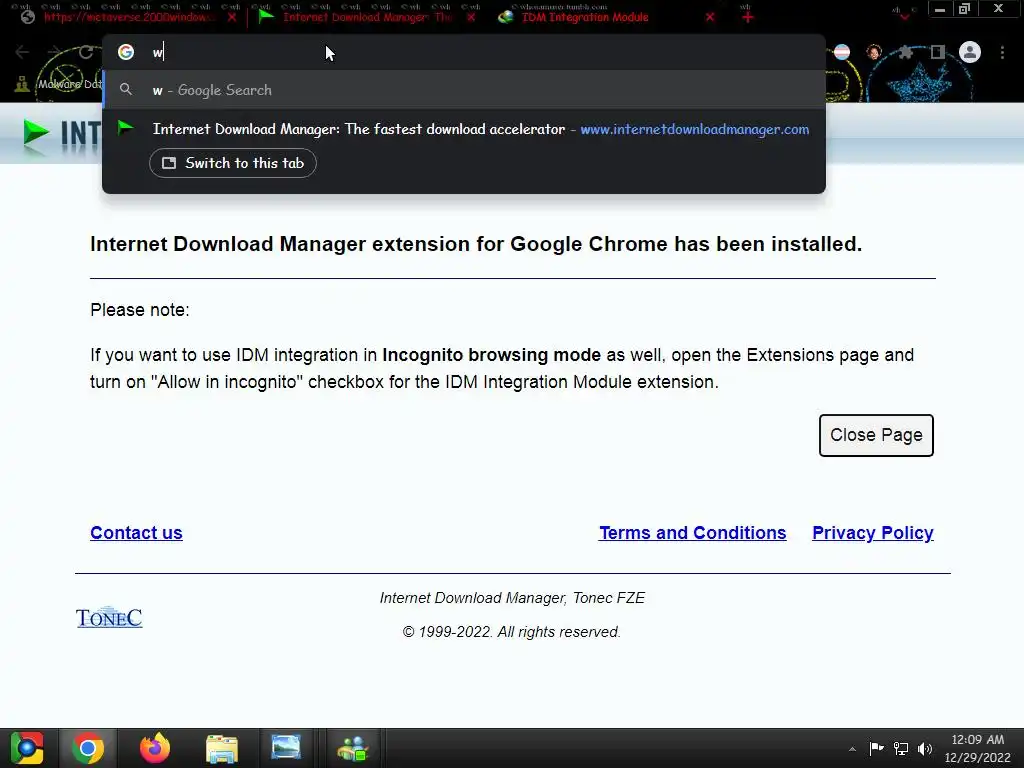This screenshot has width=1024, height=768.
Task: Open the Messenger taskbar icon
Action: point(353,748)
